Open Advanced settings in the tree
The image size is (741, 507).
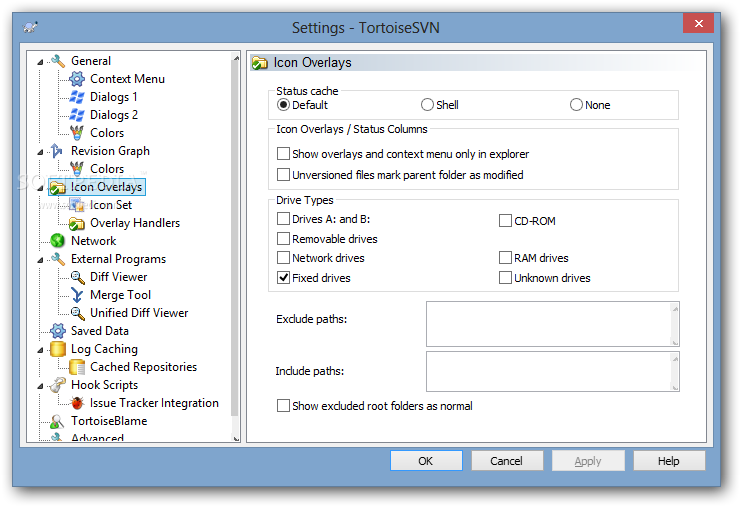(97, 438)
